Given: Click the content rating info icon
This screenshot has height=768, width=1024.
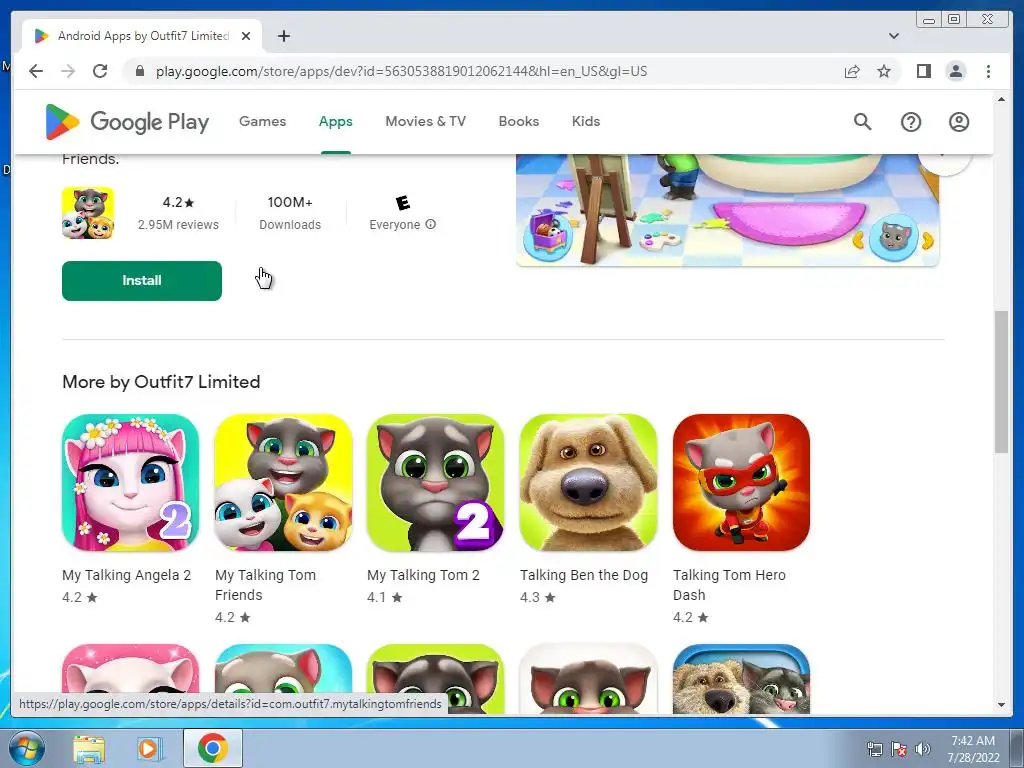Looking at the screenshot, I should (430, 224).
